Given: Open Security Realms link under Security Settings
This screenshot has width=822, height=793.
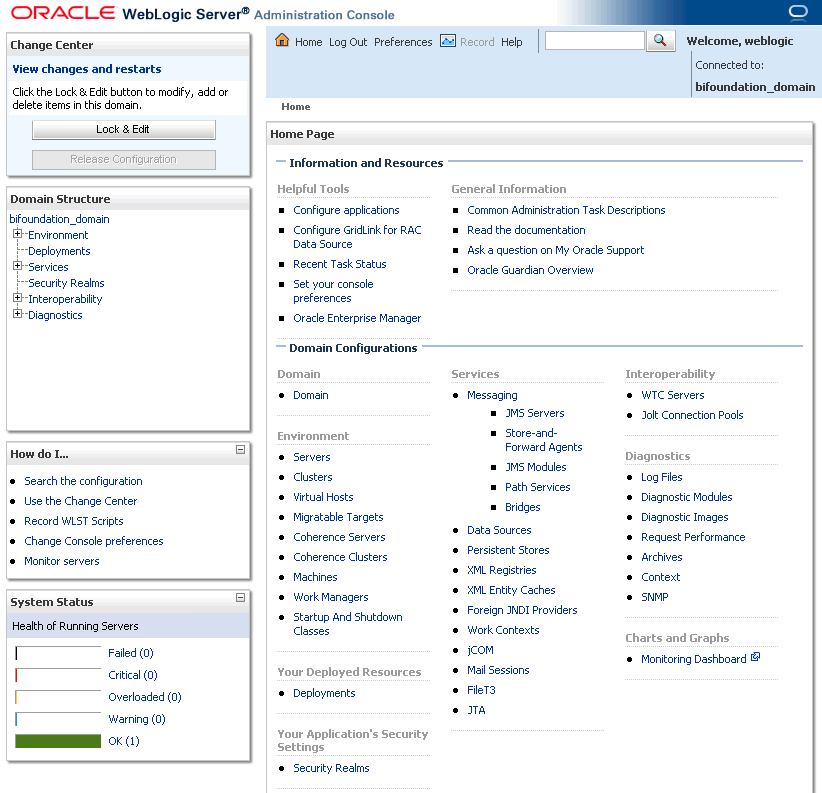Looking at the screenshot, I should [331, 768].
